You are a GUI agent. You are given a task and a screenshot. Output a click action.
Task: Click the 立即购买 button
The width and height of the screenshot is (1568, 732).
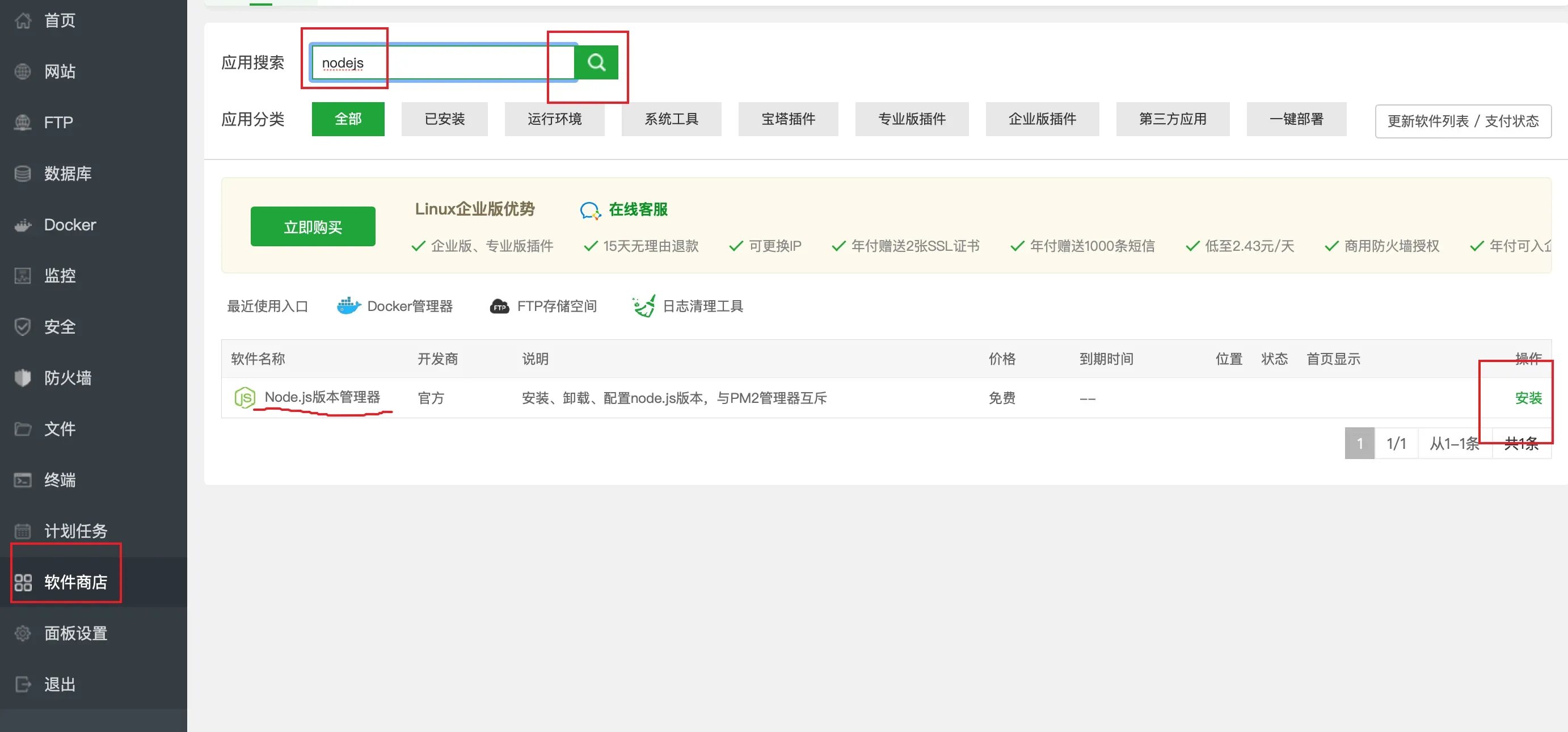(x=313, y=226)
